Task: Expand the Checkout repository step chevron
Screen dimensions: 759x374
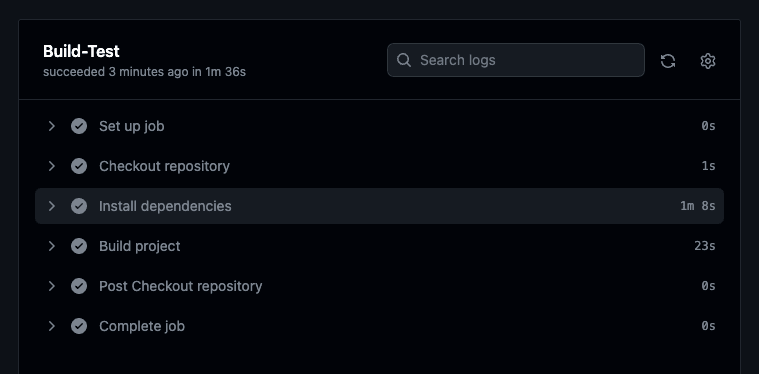Action: [51, 166]
